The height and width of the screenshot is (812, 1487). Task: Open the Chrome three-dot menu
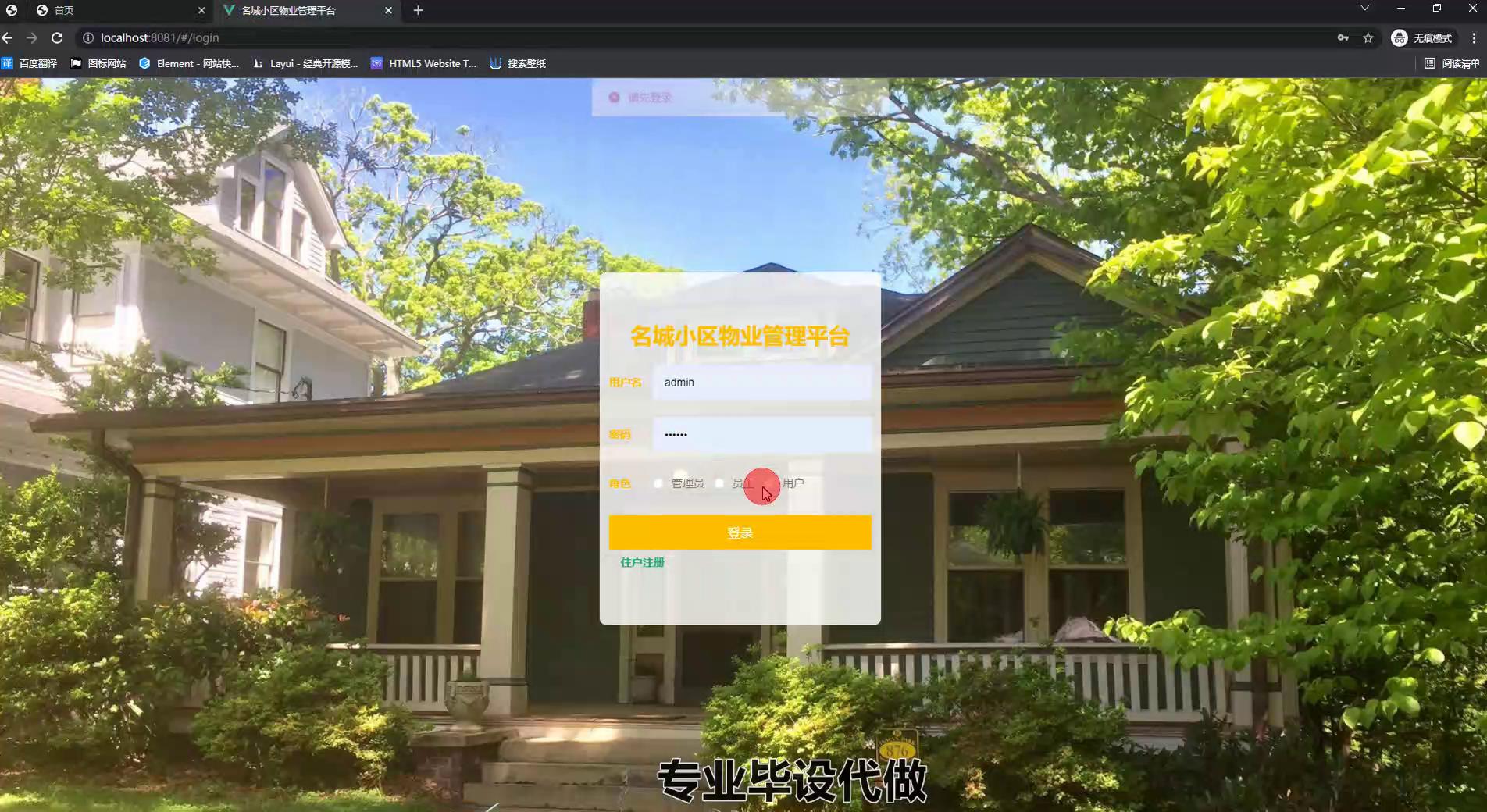[x=1474, y=37]
